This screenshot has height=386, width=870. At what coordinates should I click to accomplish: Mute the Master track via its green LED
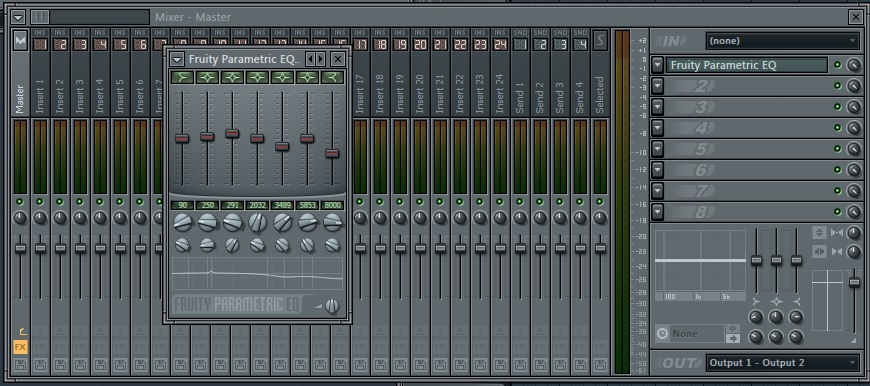point(21,202)
